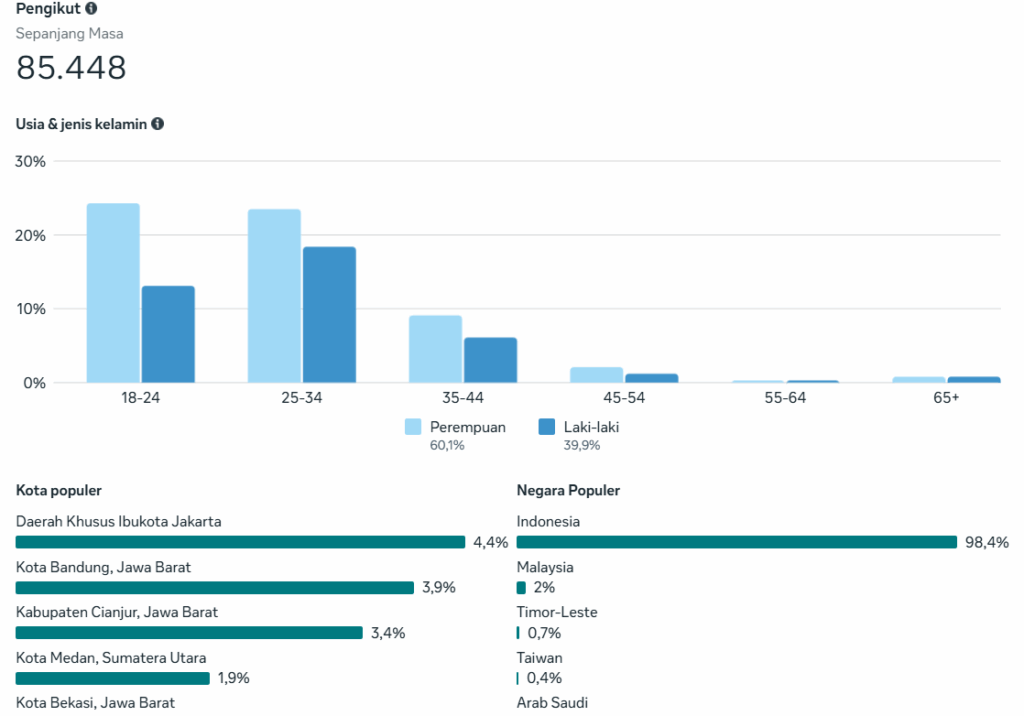The width and height of the screenshot is (1024, 716).
Task: Click the 20% y-axis label
Action: (30, 235)
